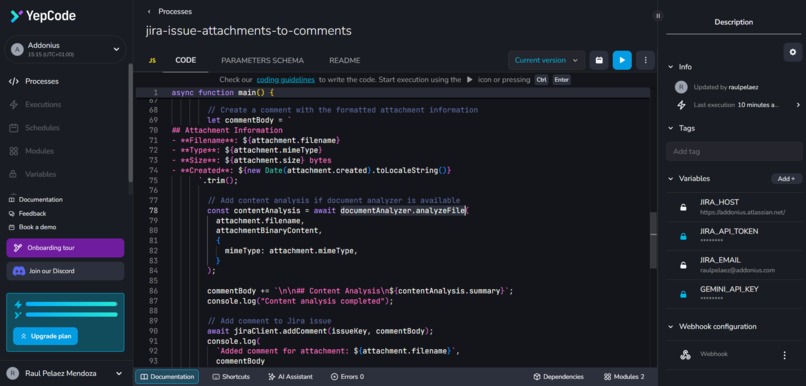Open Schedules section
Viewport: 806px width, 386px height.
point(42,127)
